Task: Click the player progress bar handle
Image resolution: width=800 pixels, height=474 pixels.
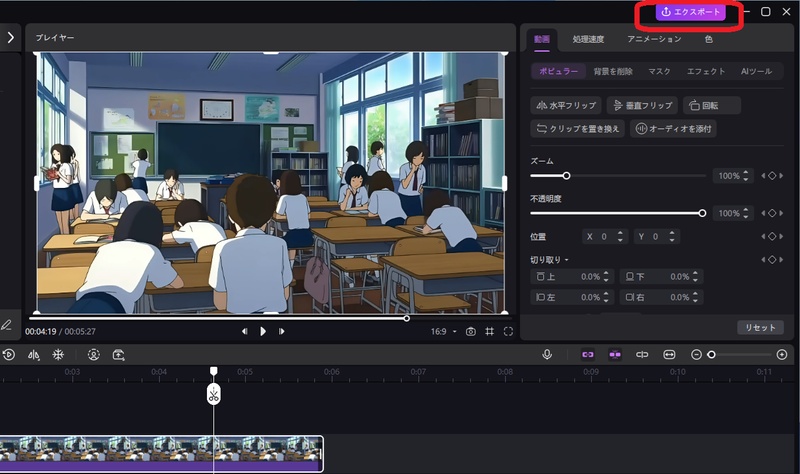Action: pos(406,318)
